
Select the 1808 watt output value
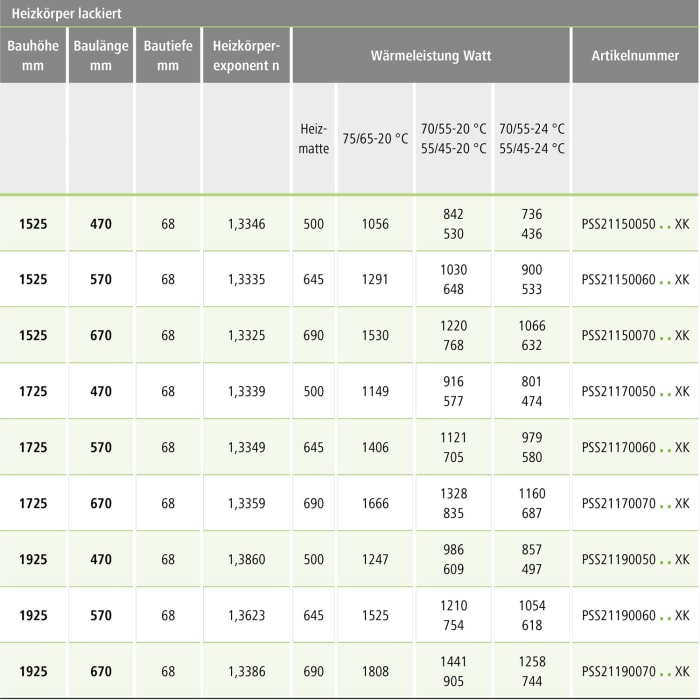pyautogui.click(x=375, y=671)
